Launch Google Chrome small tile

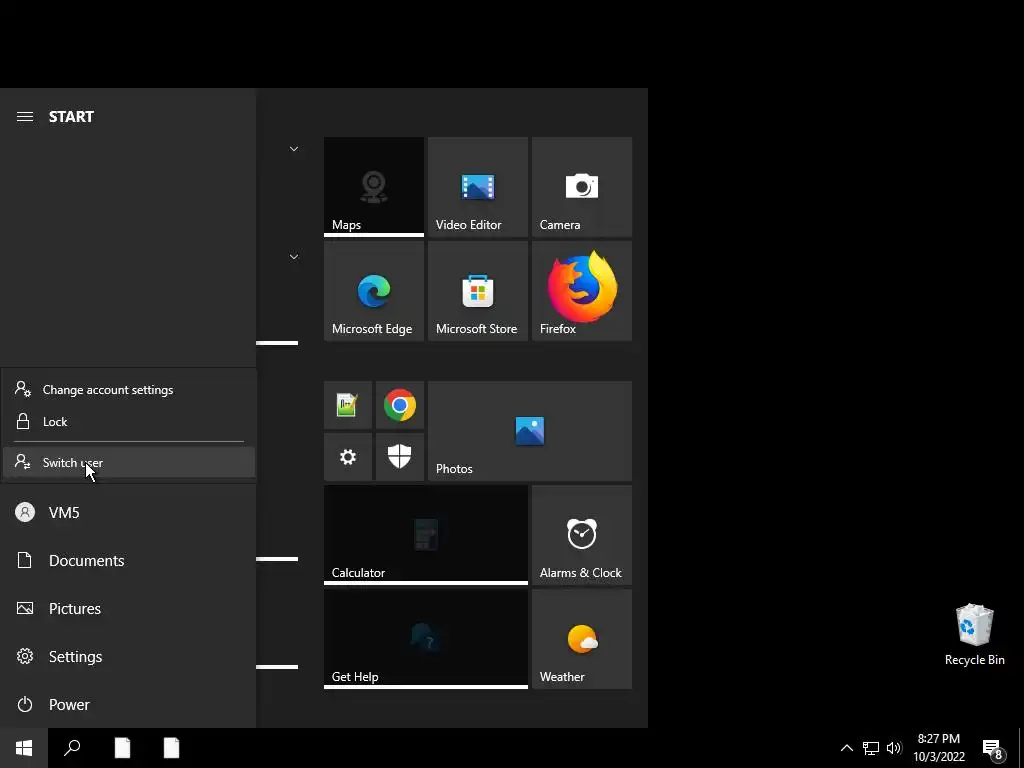[x=400, y=405]
